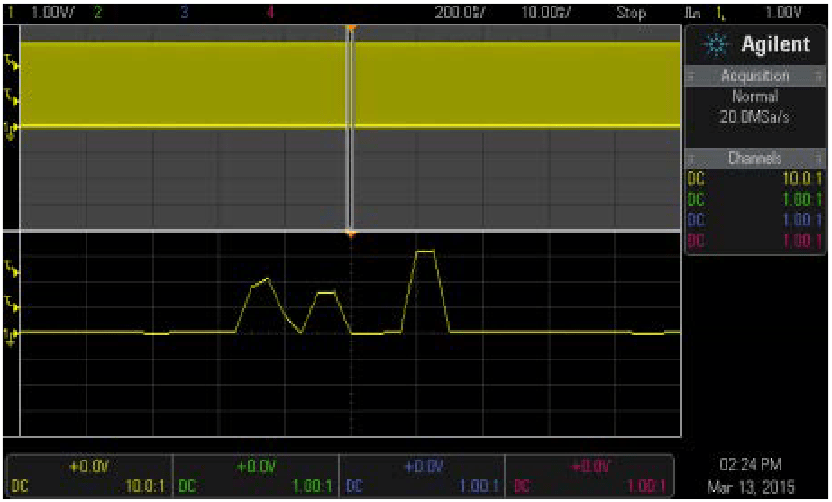Click the right grip of Channels header
This screenshot has height=502, width=832.
click(818, 158)
